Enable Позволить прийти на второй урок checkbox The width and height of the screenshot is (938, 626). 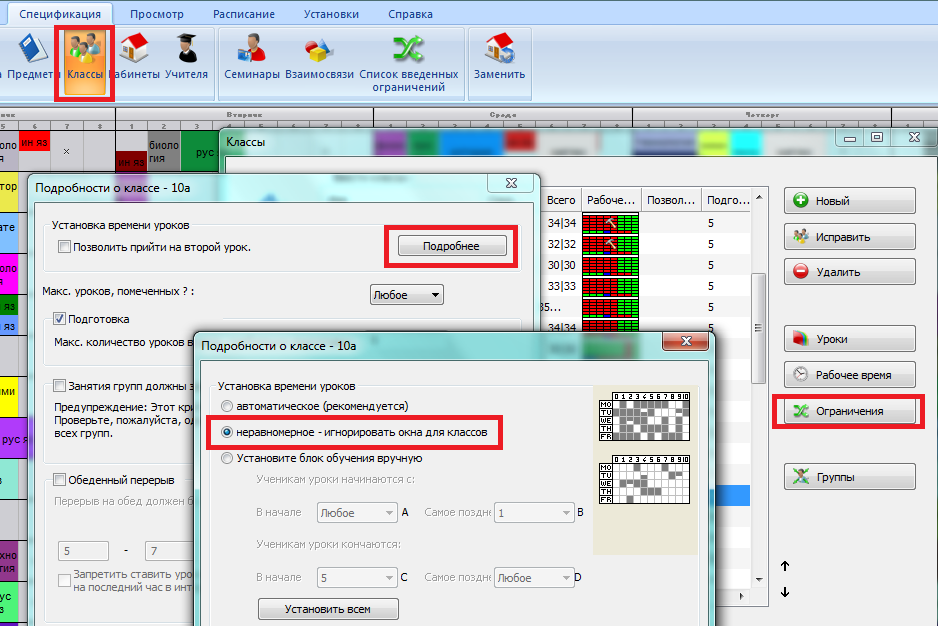[65, 247]
